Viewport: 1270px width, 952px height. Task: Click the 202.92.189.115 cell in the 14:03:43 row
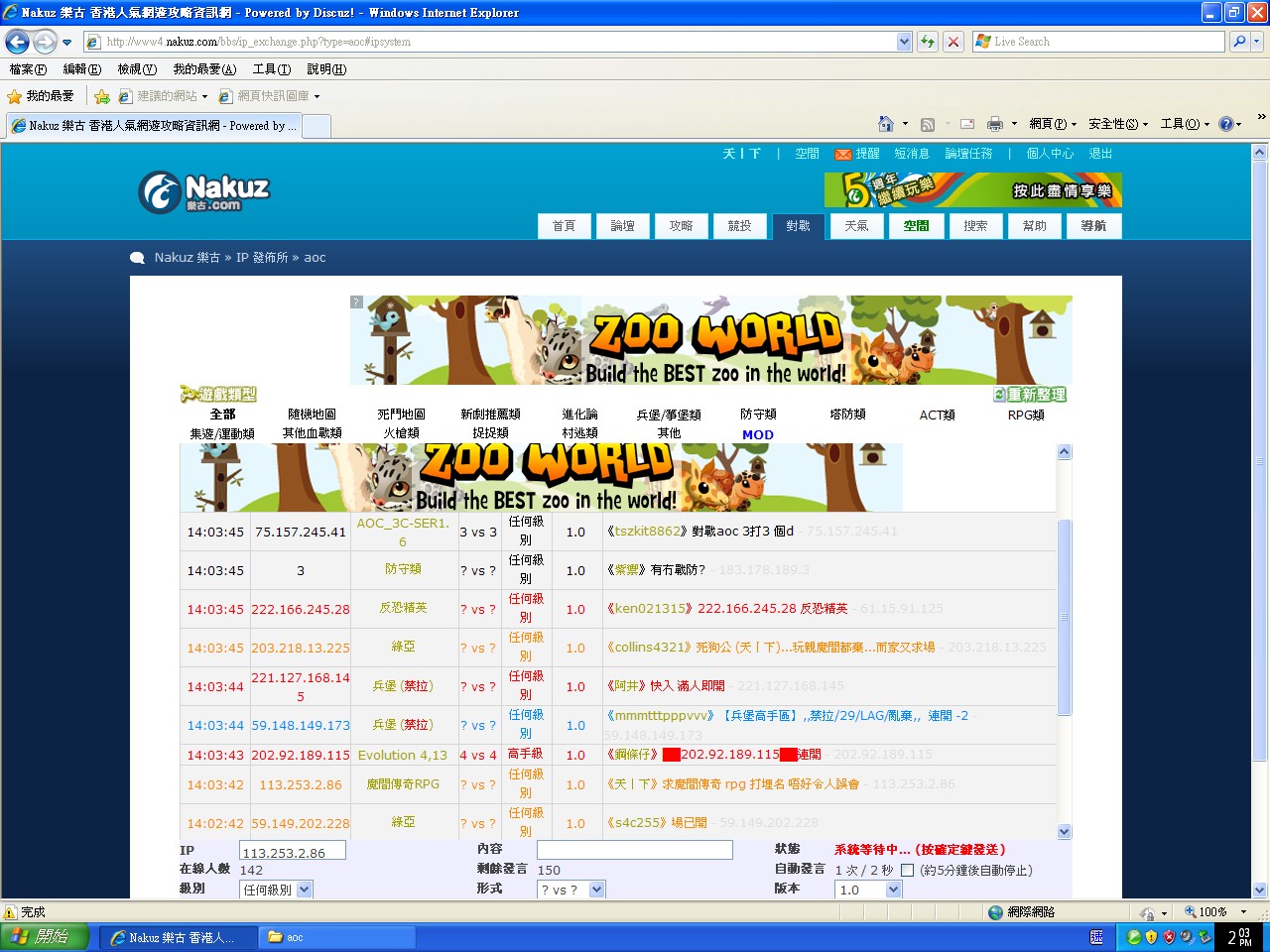point(301,755)
